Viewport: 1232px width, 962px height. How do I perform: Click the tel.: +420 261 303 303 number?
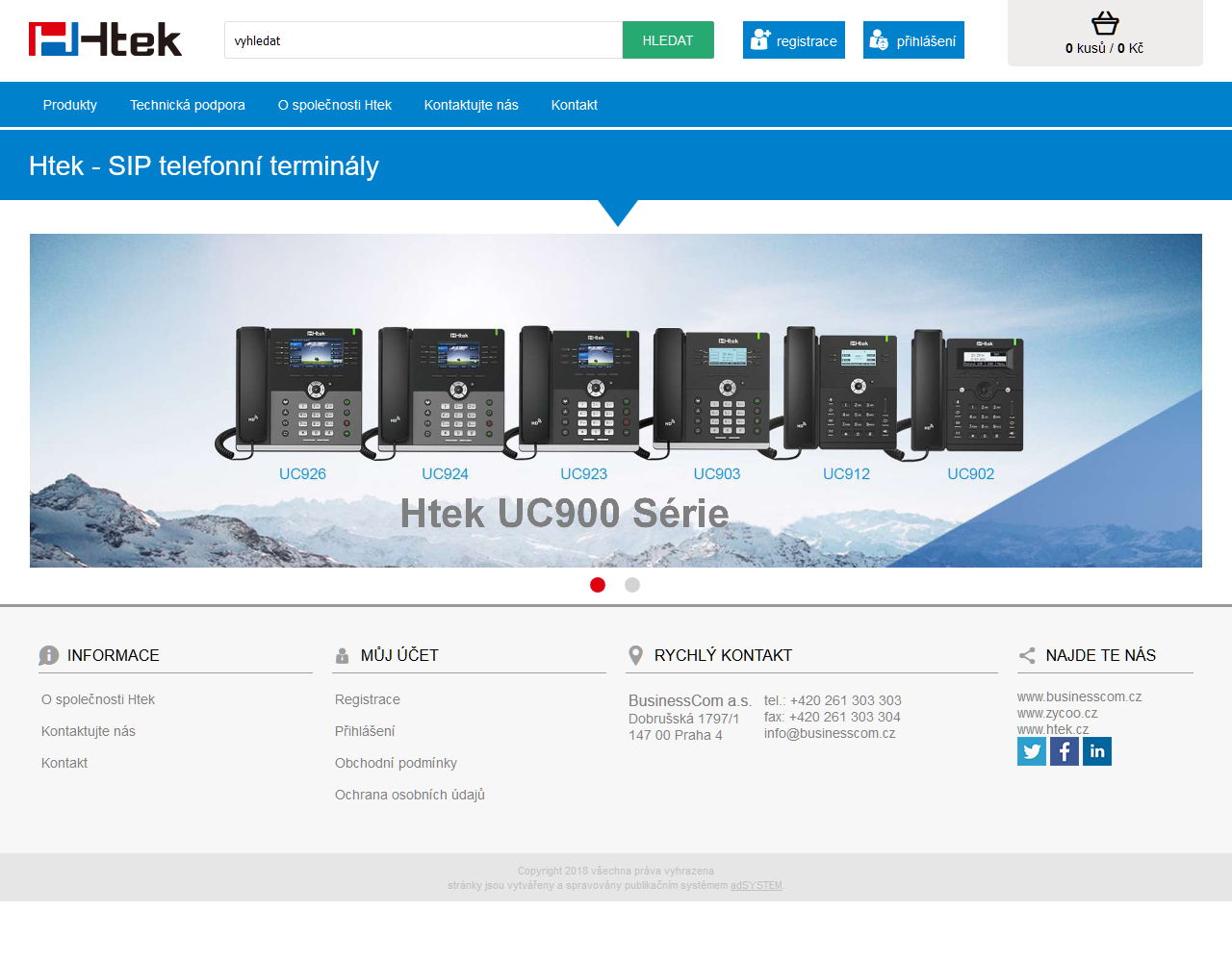pos(833,700)
